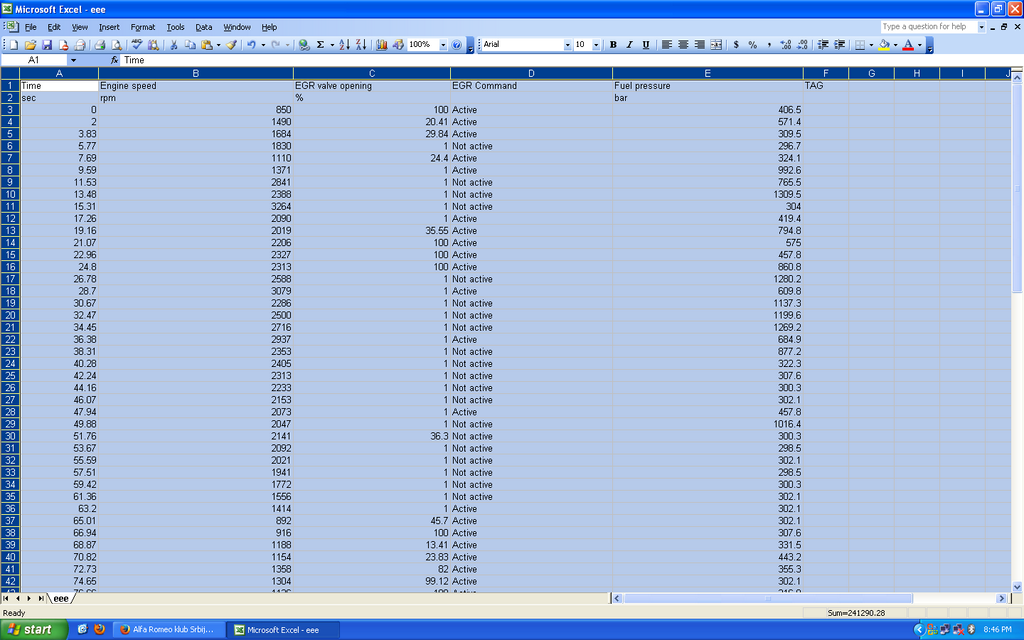1024x640 pixels.
Task: Click the Permission icon next to Save
Action: click(x=63, y=44)
